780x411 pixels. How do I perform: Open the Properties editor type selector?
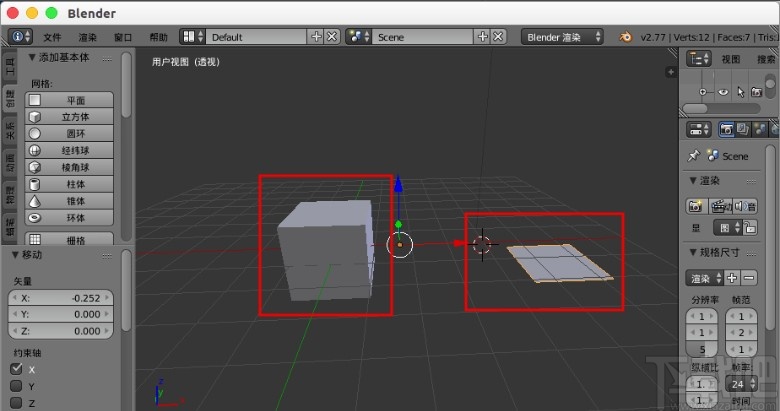(698, 130)
